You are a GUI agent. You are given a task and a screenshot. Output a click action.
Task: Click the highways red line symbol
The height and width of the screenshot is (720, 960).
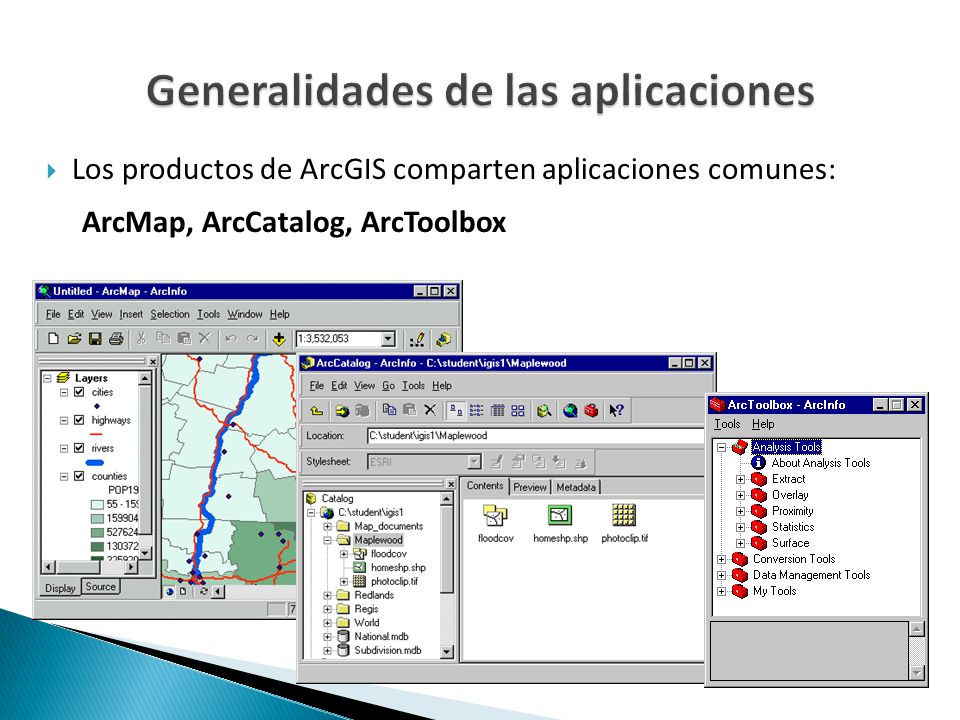pos(97,434)
